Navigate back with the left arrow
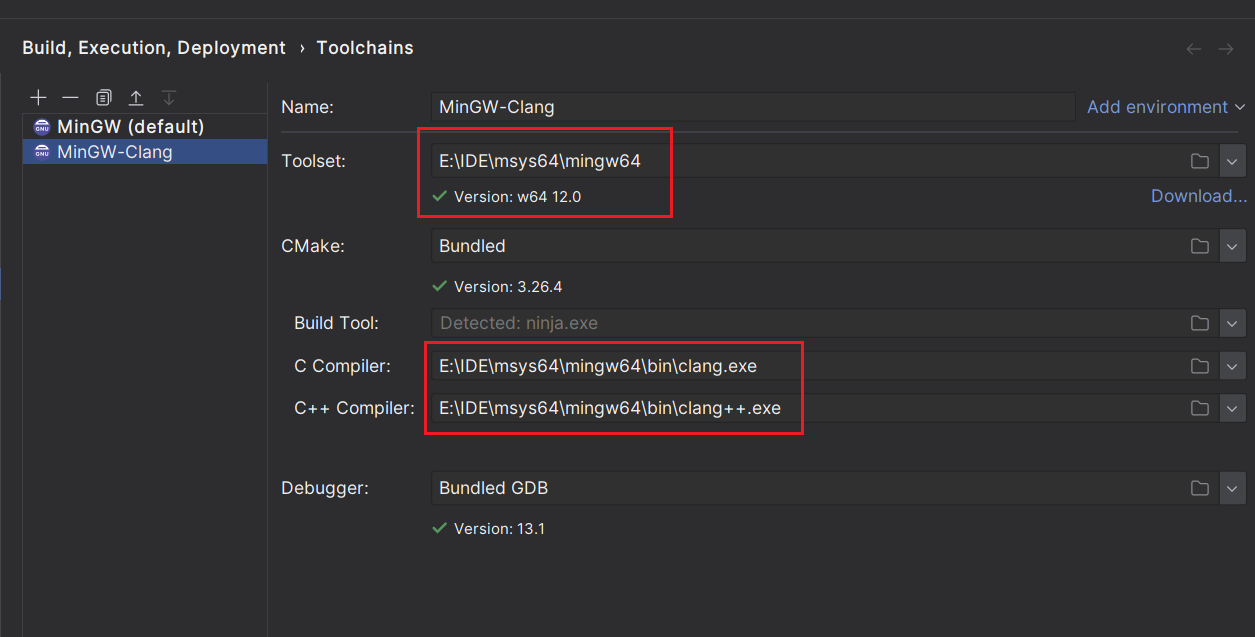Viewport: 1255px width, 637px height. (1194, 49)
